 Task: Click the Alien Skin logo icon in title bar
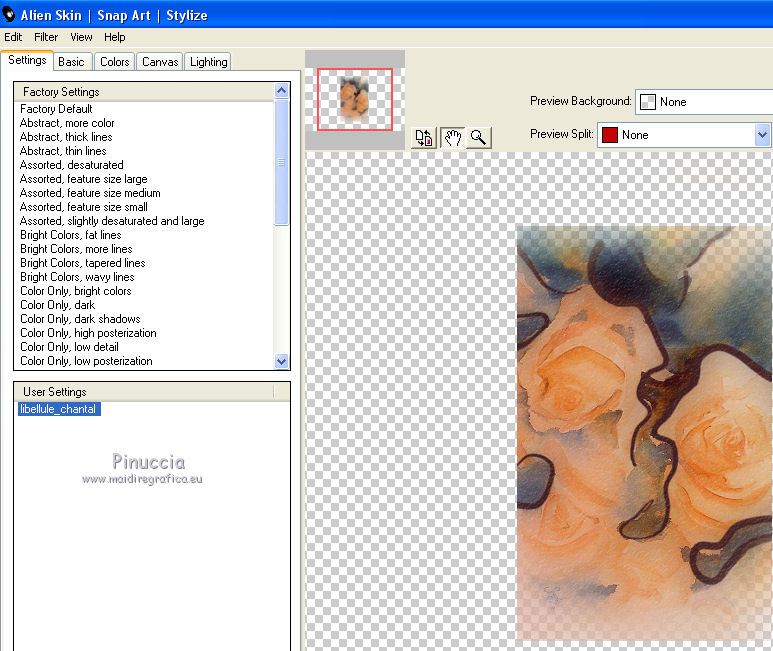pos(8,15)
